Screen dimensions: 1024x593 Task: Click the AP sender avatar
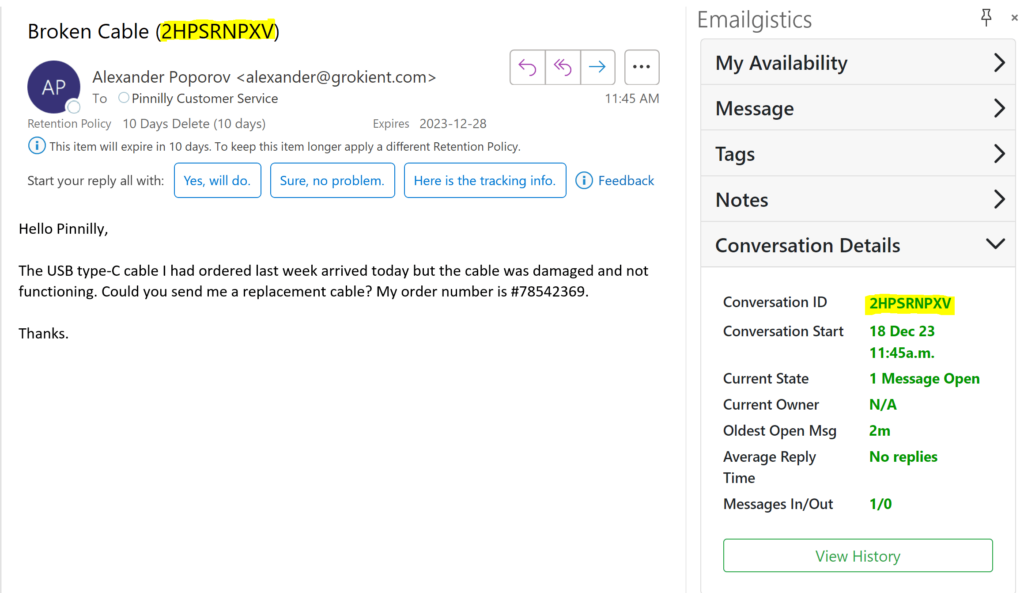pos(54,87)
